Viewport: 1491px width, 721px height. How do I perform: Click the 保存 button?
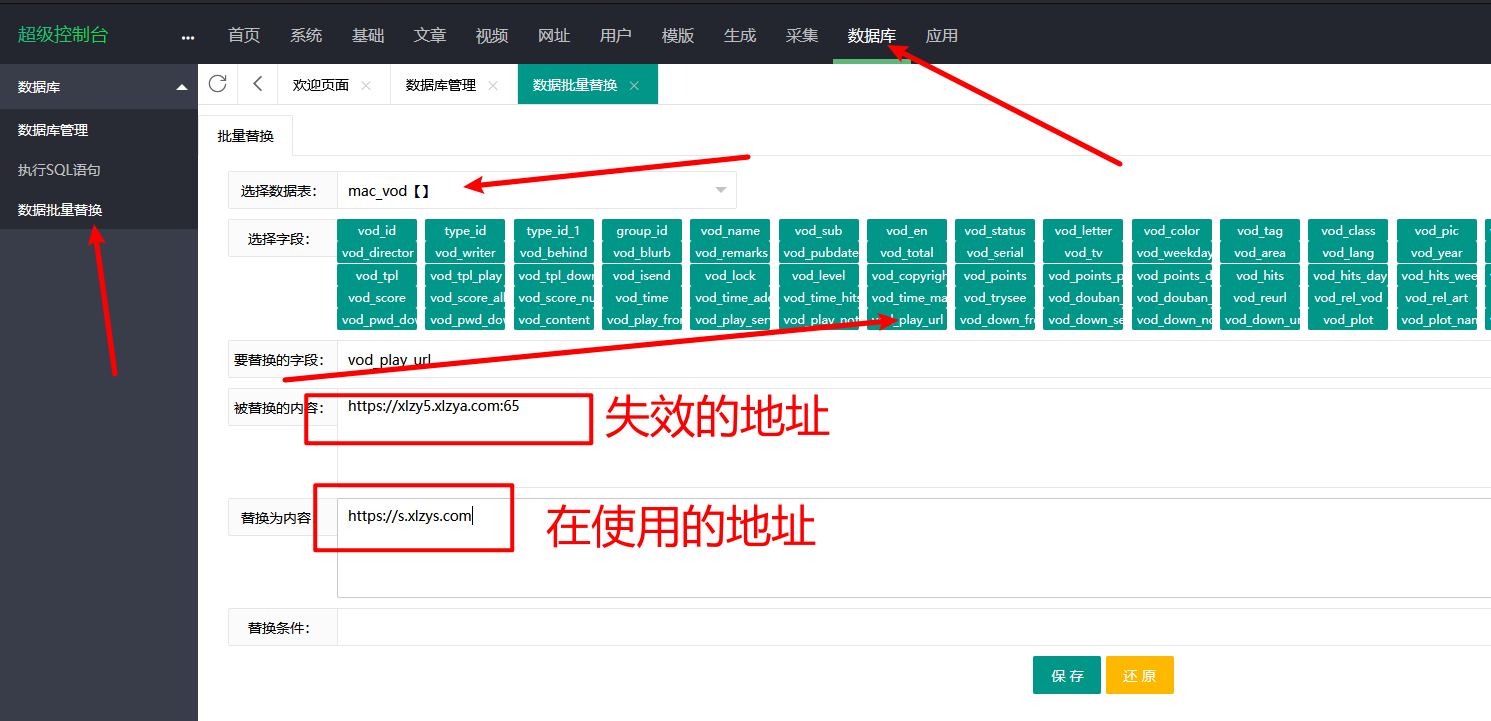pos(1066,676)
